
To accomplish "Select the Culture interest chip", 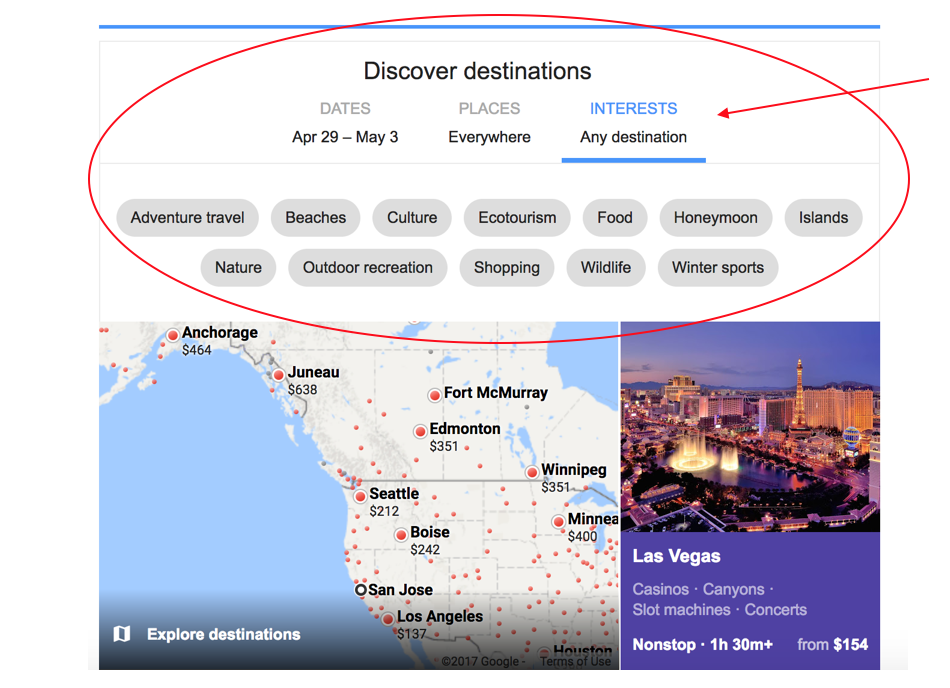I will tap(412, 217).
